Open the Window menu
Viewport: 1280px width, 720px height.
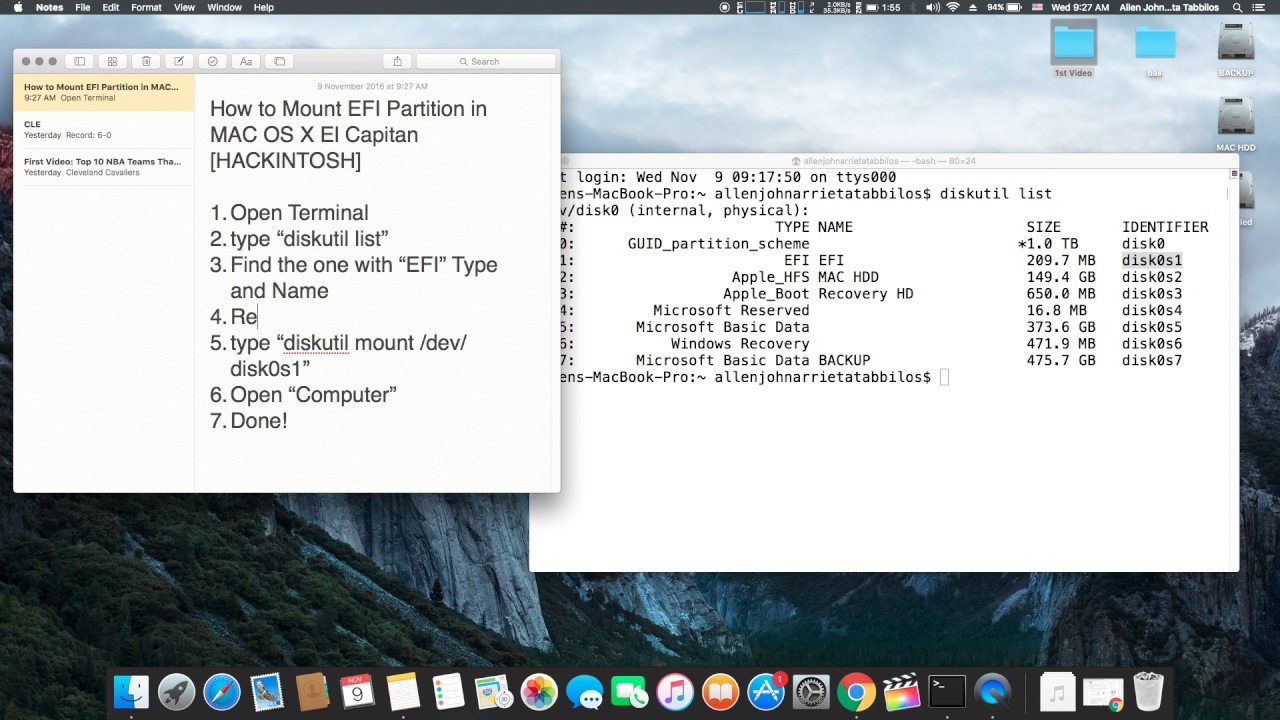tap(224, 7)
